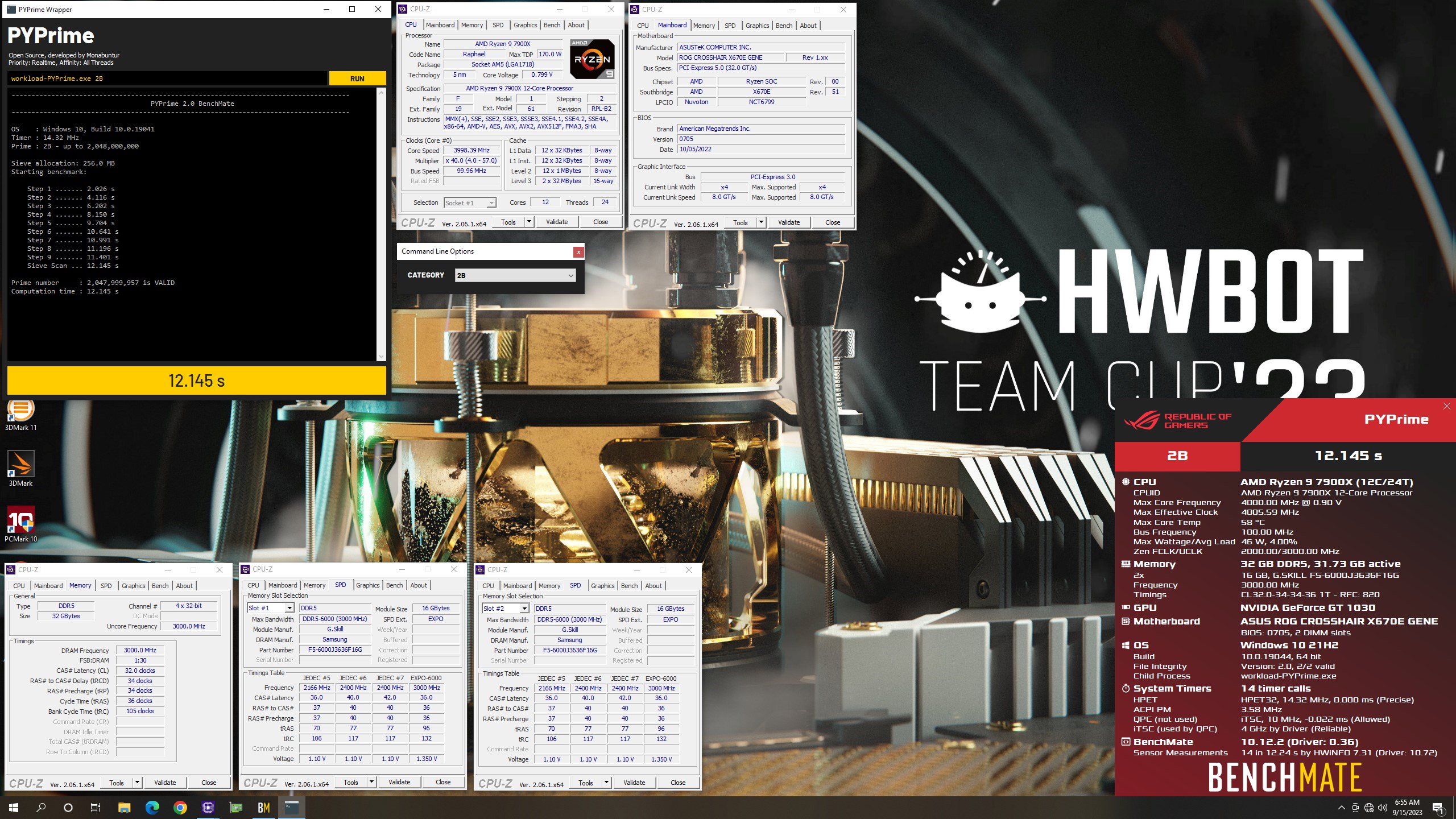This screenshot has height=819, width=1456.
Task: Click the red 2B category badge in BenchMate
Action: click(1177, 456)
